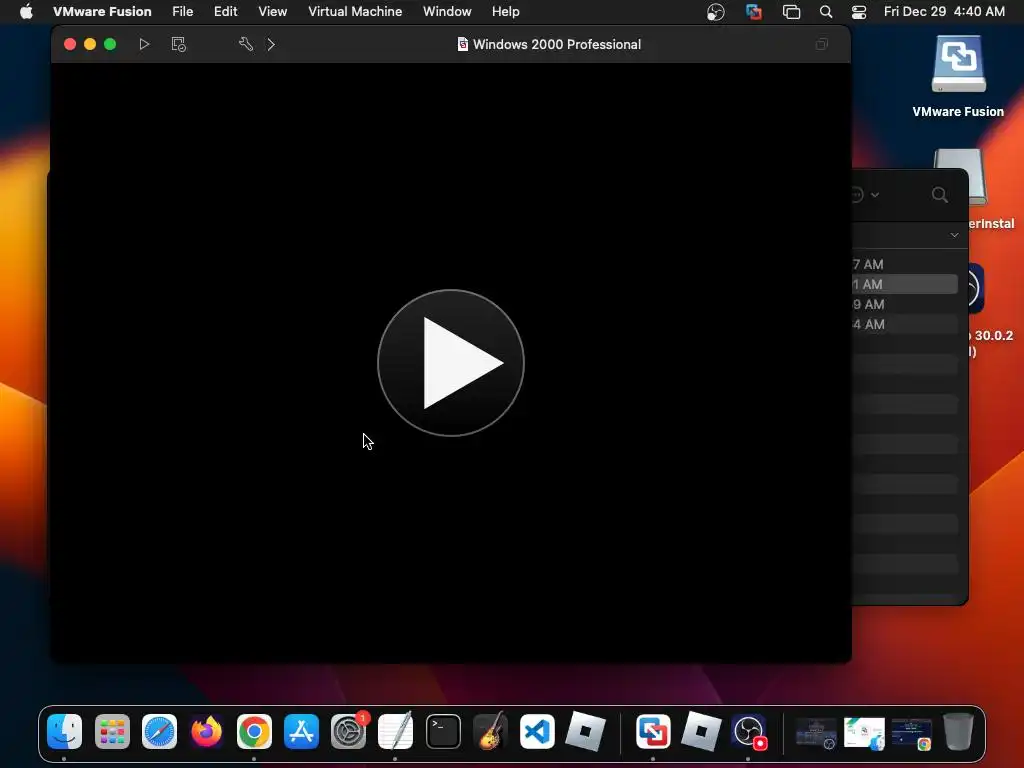Click the OBS status icon in the menu bar

point(716,12)
